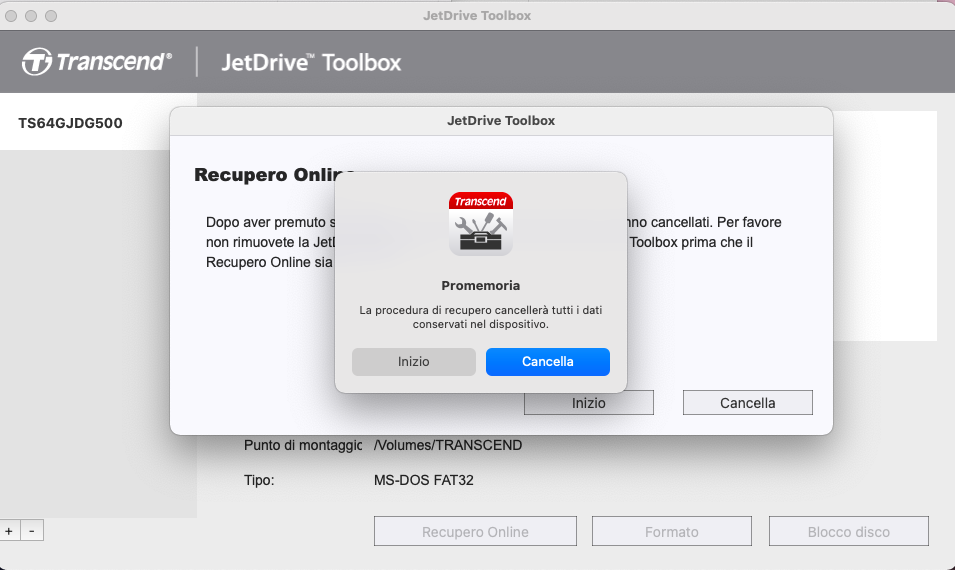Screen dimensions: 955x570
Task: Click the JetDrive Toolbox sheet title bar
Action: [501, 121]
